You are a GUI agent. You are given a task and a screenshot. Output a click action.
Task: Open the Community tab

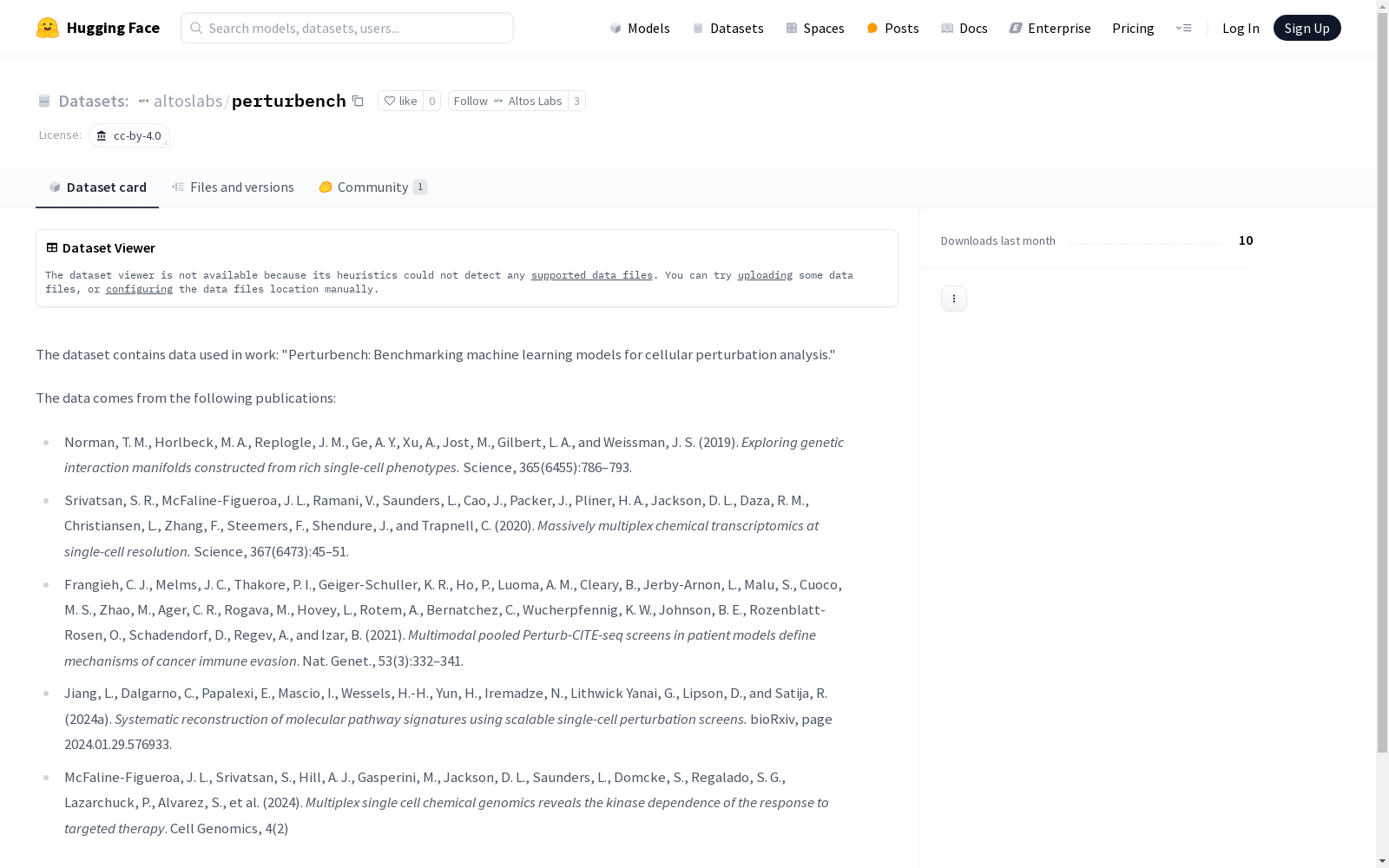pos(373,187)
